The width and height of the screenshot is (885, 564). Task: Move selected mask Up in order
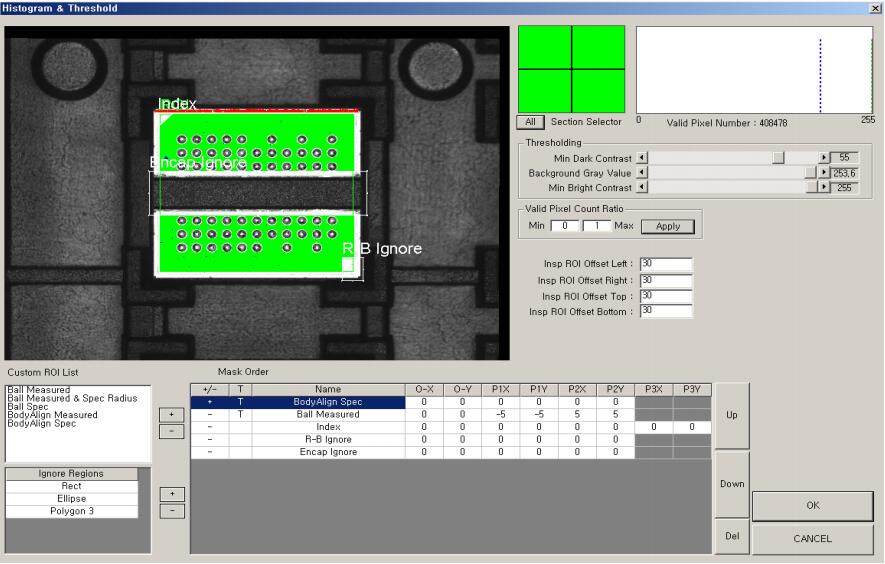[x=731, y=413]
